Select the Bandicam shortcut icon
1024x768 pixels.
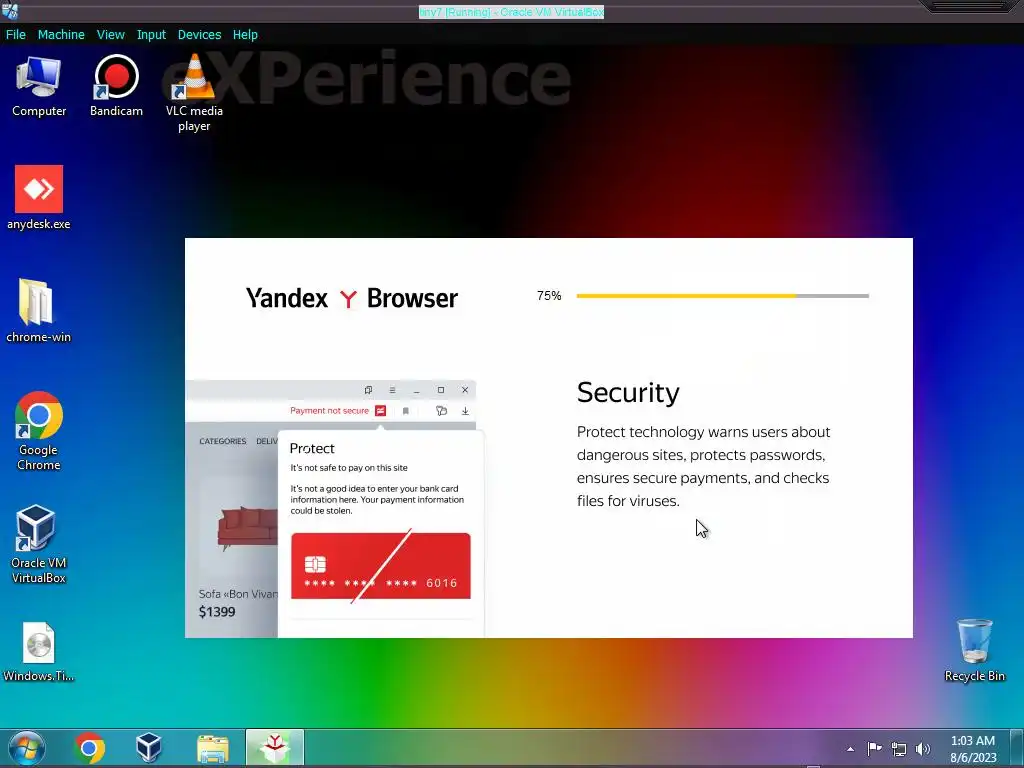pyautogui.click(x=116, y=86)
